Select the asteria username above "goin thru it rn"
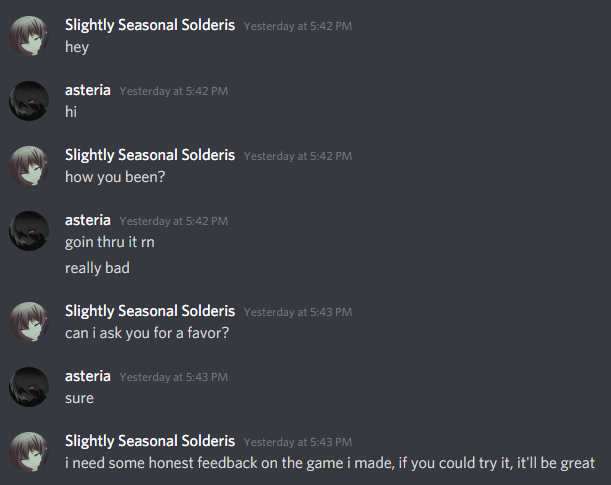The height and width of the screenshot is (485, 611). (x=88, y=220)
